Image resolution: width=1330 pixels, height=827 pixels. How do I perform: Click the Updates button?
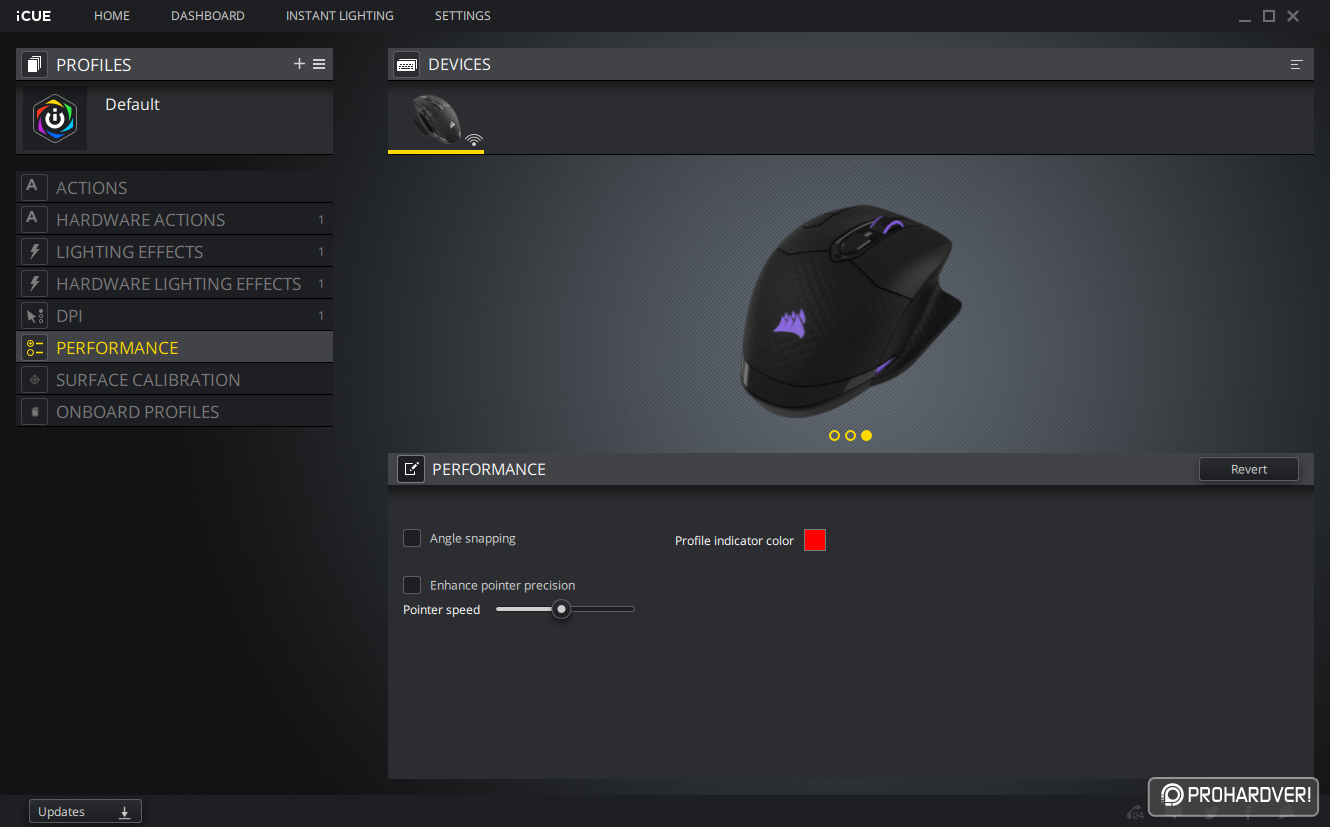click(x=85, y=812)
